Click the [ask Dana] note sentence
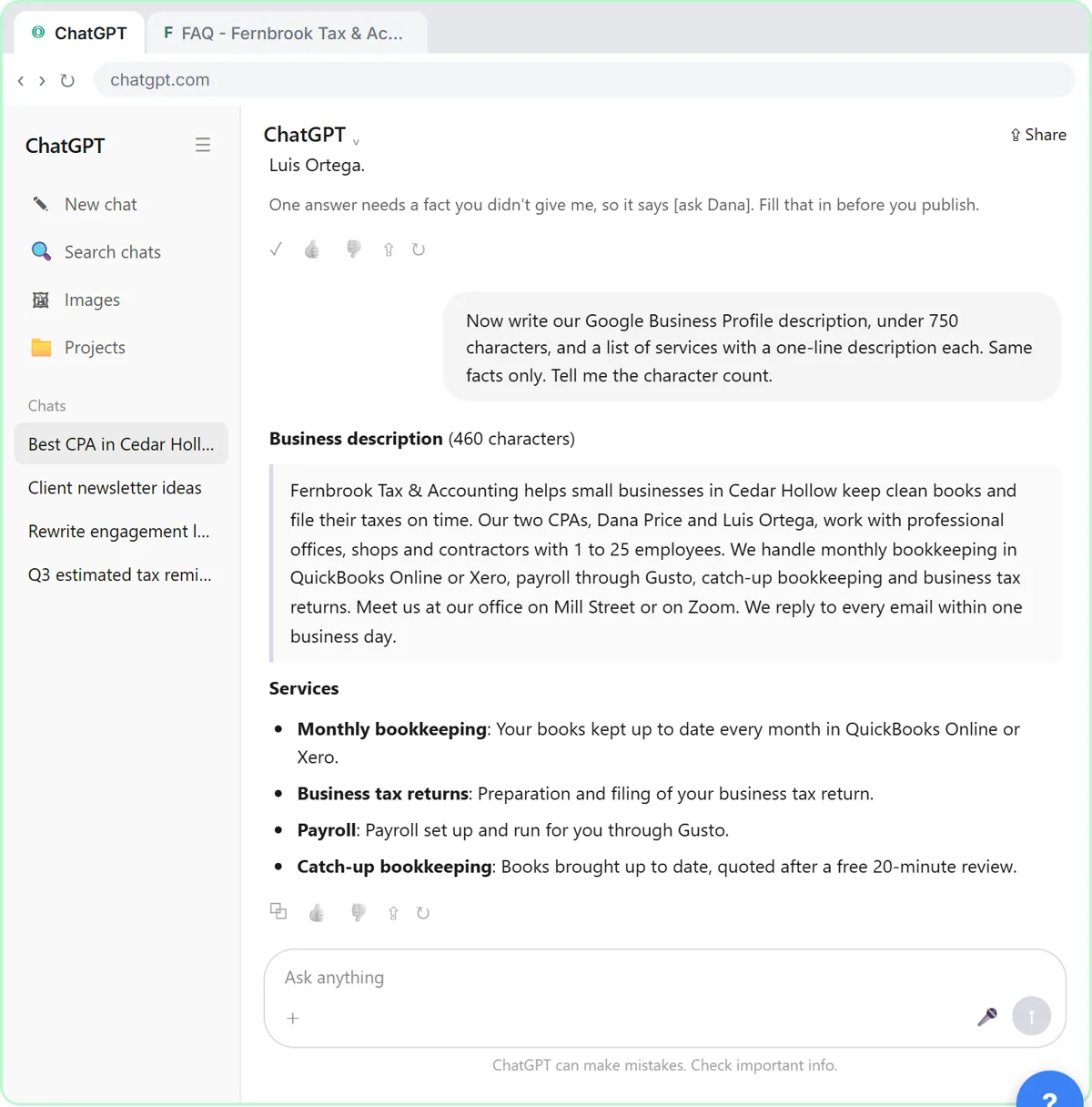 pos(624,205)
